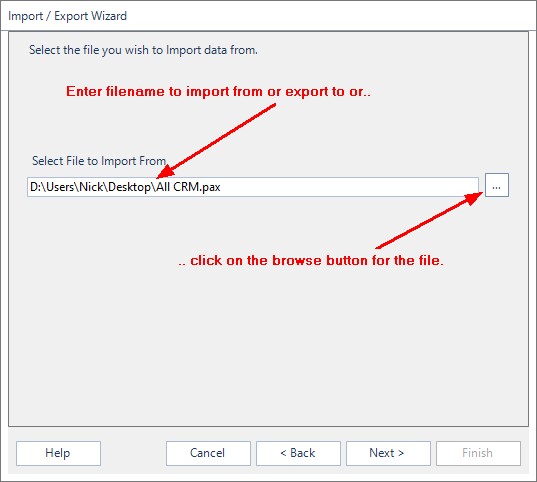Place cursor on the 'D:' drive letter in path
This screenshot has width=537, height=482.
35,187
